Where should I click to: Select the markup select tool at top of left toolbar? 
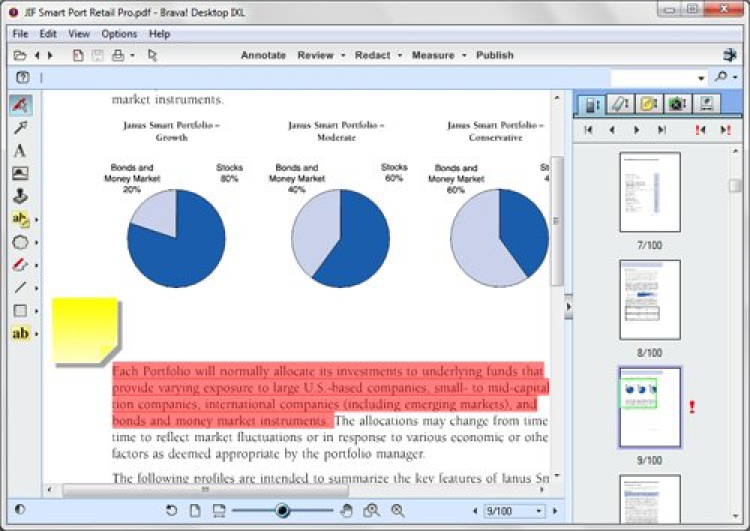point(21,105)
